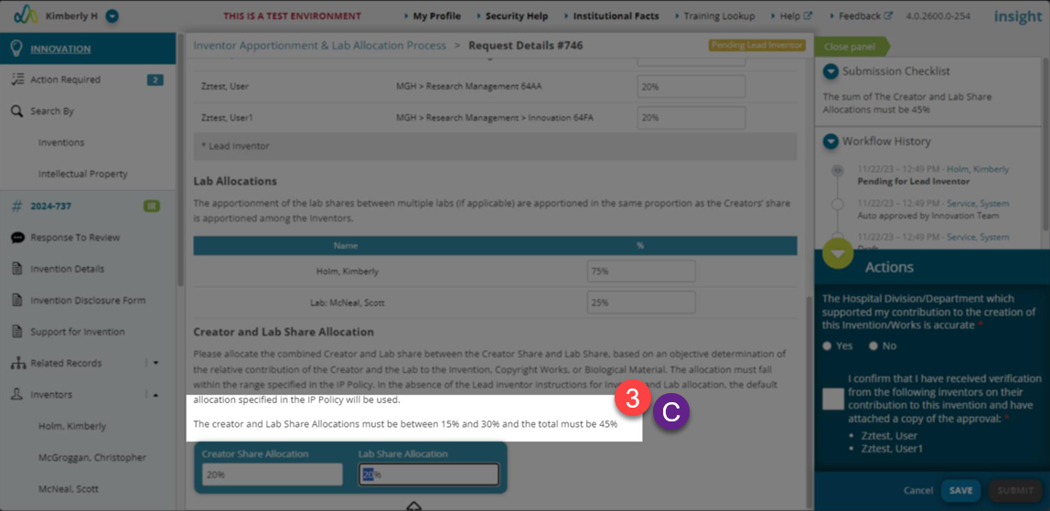Click the Creator Share Allocation field
Image resolution: width=1050 pixels, height=511 pixels.
click(x=273, y=475)
